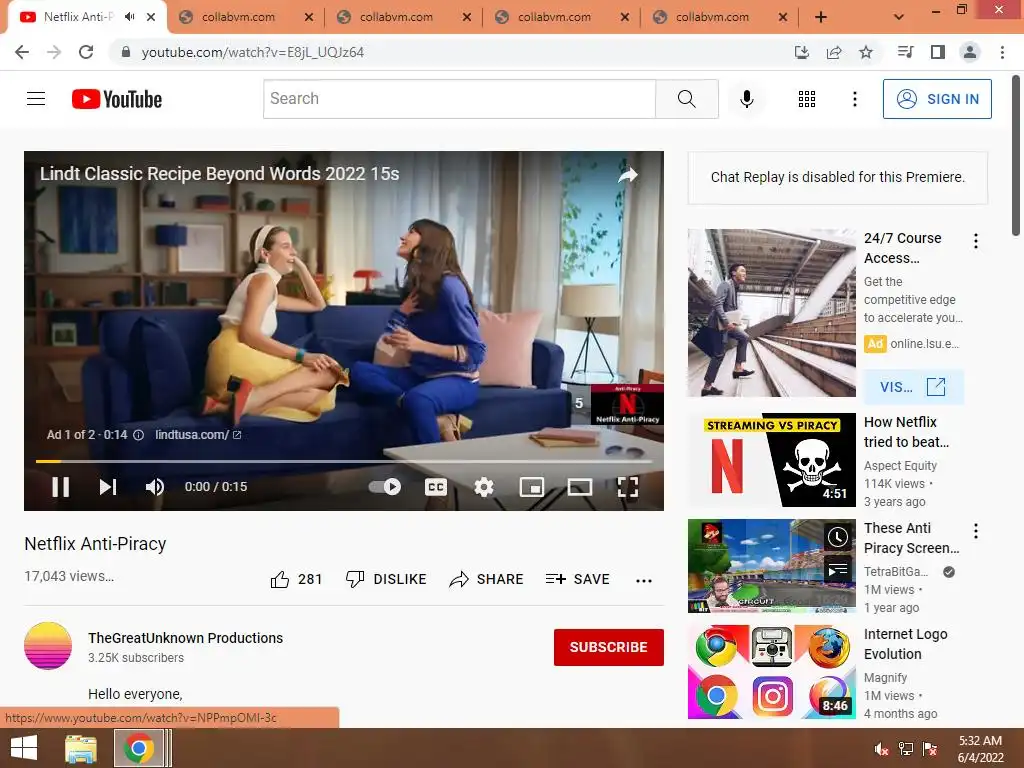Open TheGreatUnknown Productions channel name
This screenshot has height=768, width=1024.
click(x=185, y=638)
